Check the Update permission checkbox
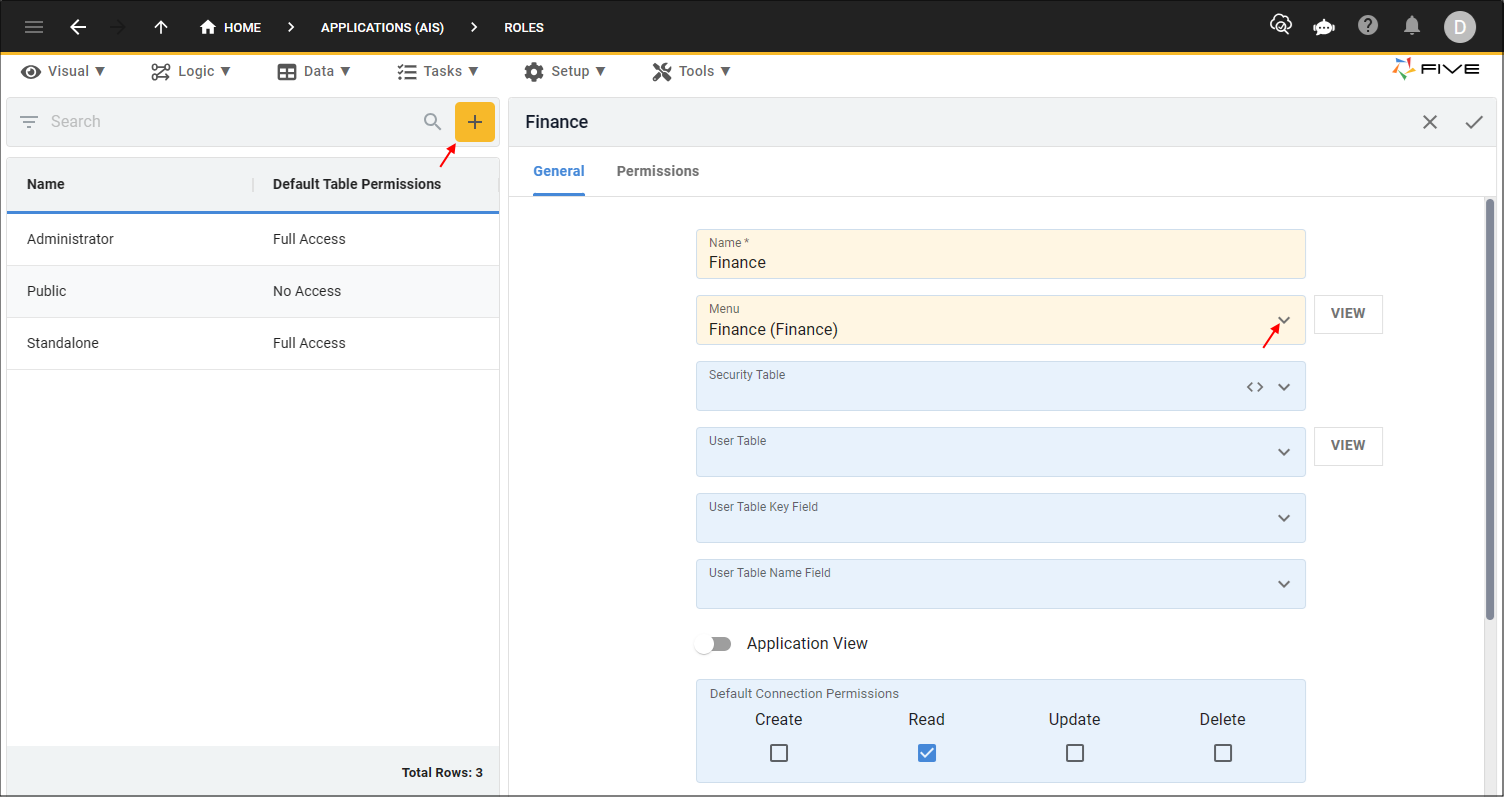Viewport: 1504px width, 797px height. 1075,753
